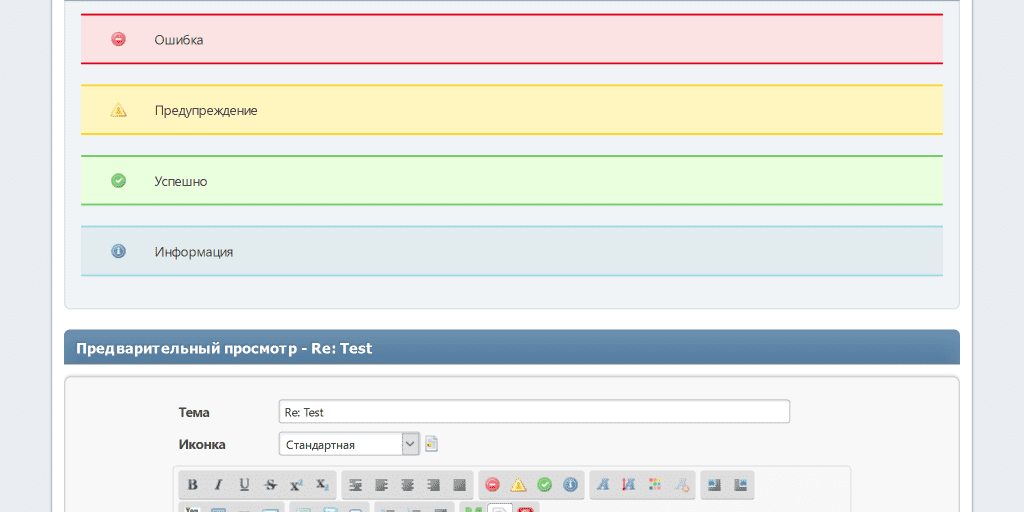Insert red error block icon in toolbar
Viewport: 1024px width, 512px height.
click(492, 485)
